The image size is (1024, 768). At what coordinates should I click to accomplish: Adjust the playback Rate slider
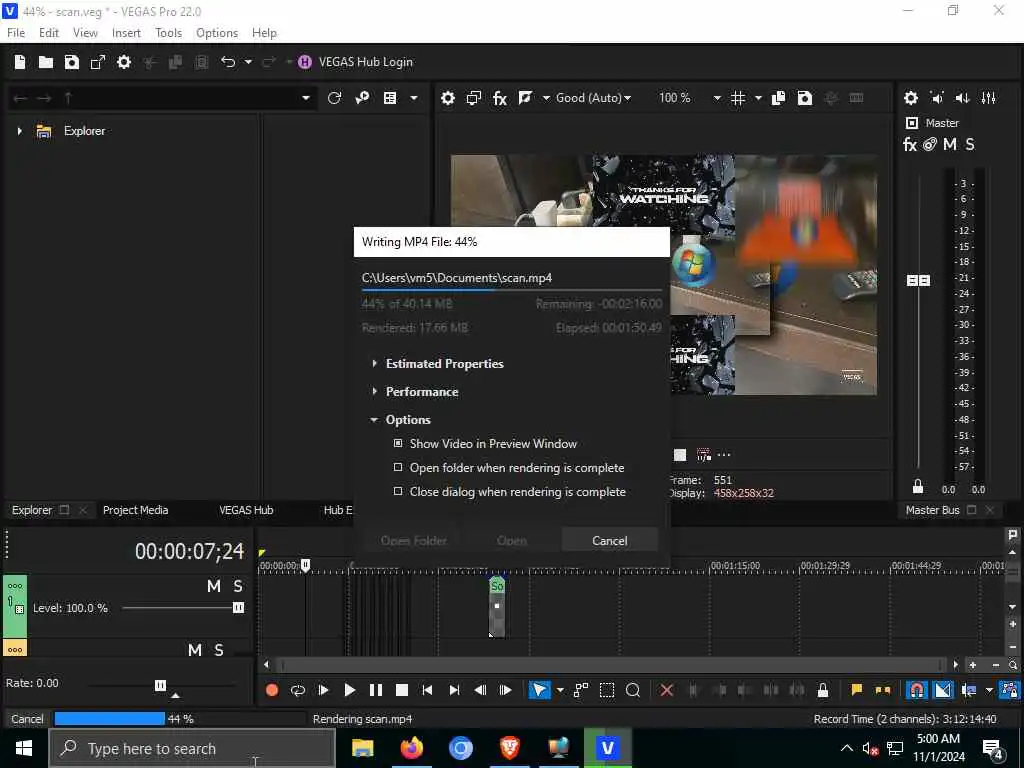coord(160,685)
